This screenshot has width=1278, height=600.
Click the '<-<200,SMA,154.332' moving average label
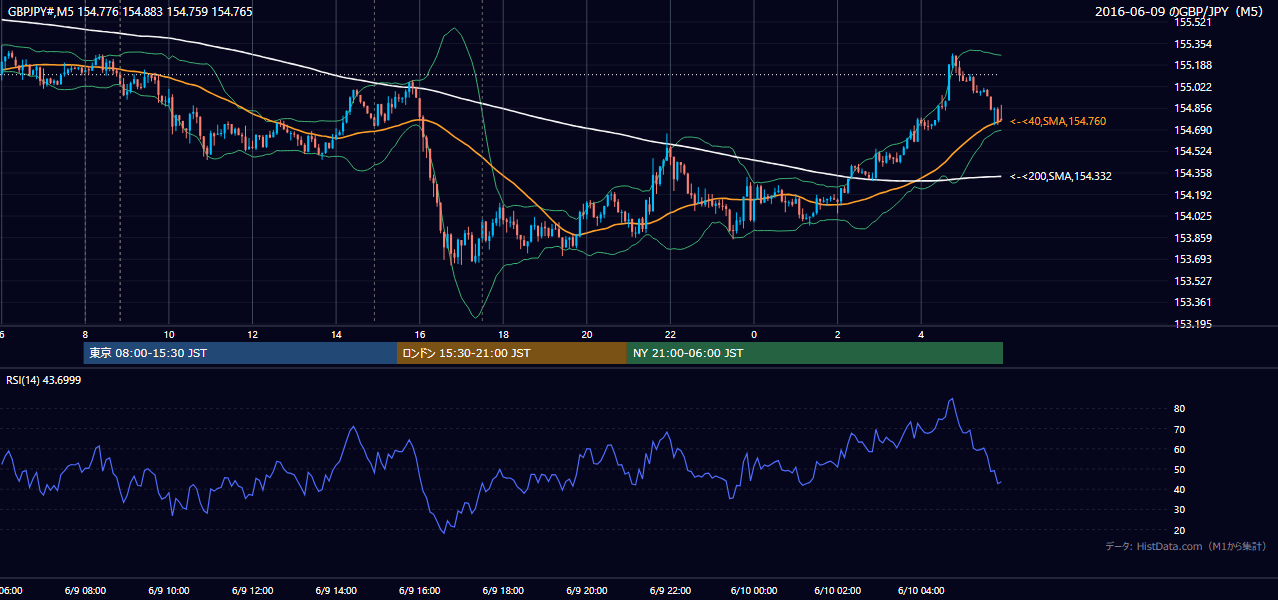1061,176
